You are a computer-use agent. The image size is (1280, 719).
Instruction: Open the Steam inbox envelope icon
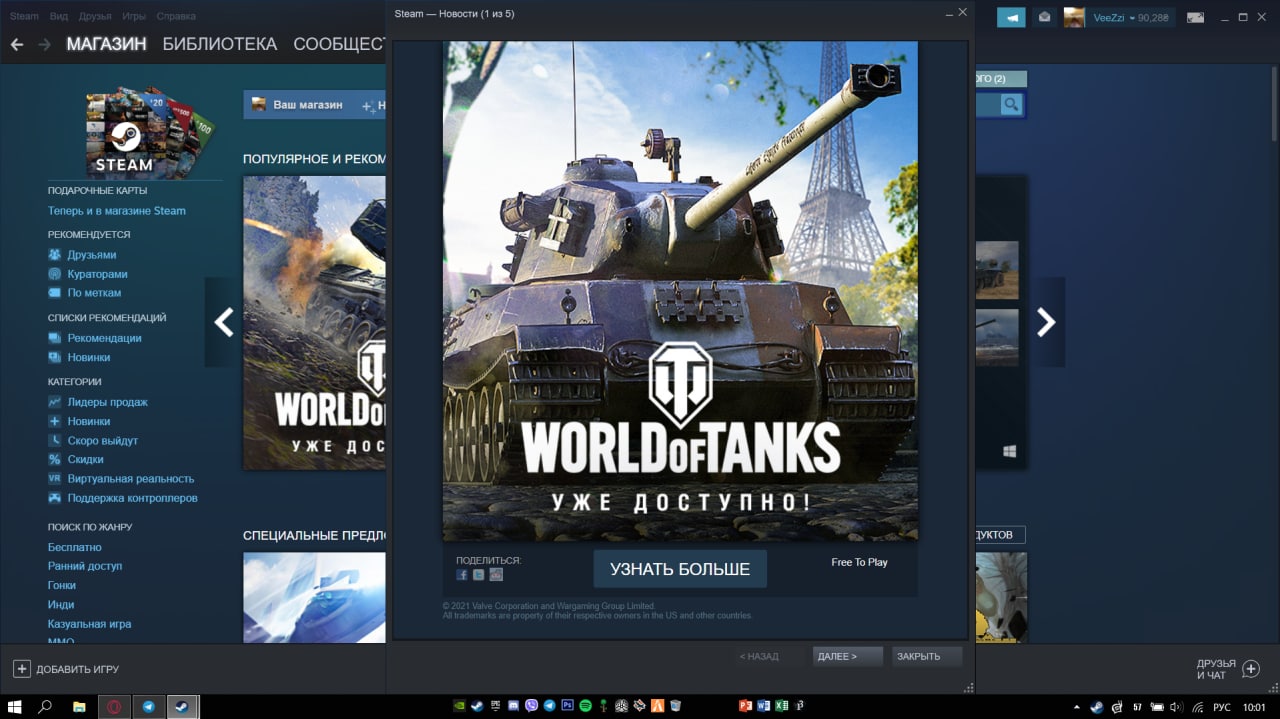pos(1044,17)
